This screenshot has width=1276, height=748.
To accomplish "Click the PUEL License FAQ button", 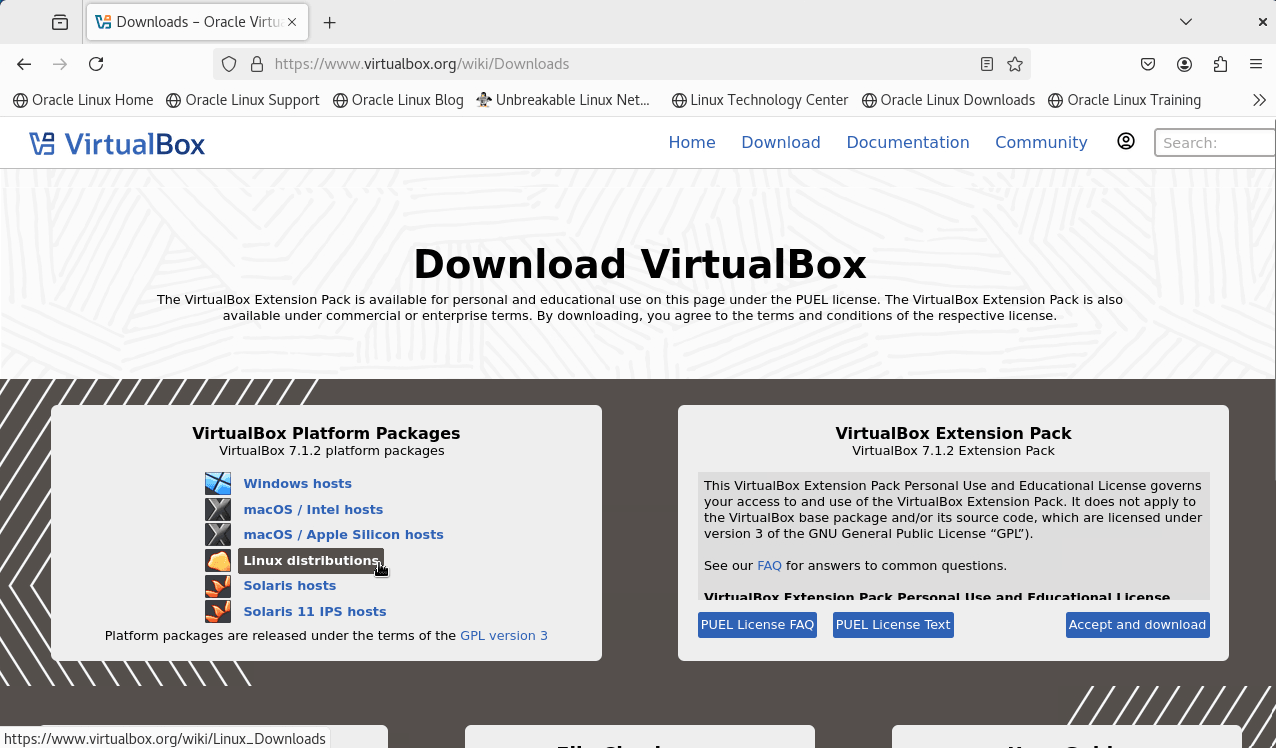I will [757, 625].
